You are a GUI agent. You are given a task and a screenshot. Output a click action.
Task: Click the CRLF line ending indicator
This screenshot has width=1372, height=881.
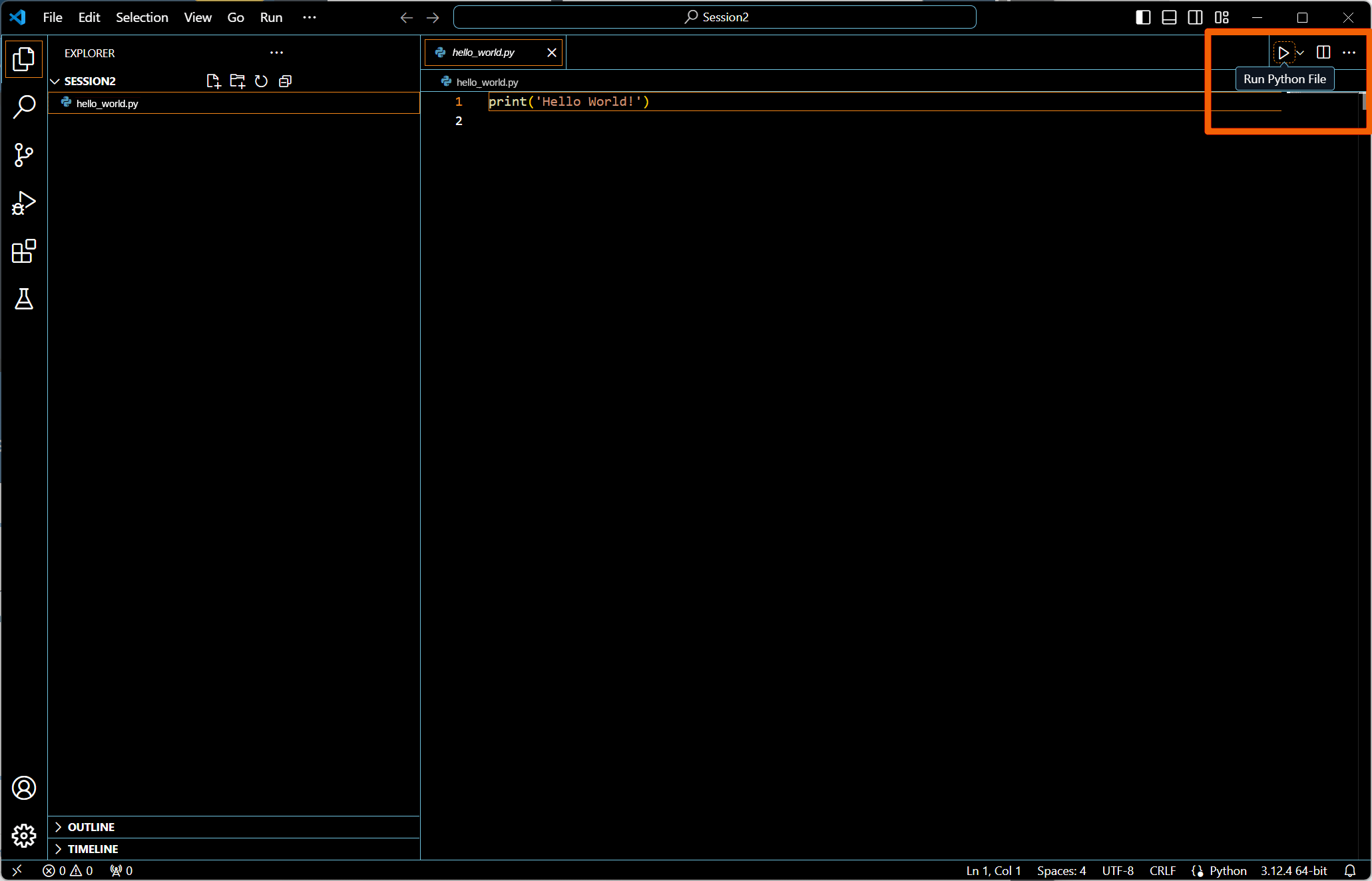(x=1162, y=870)
